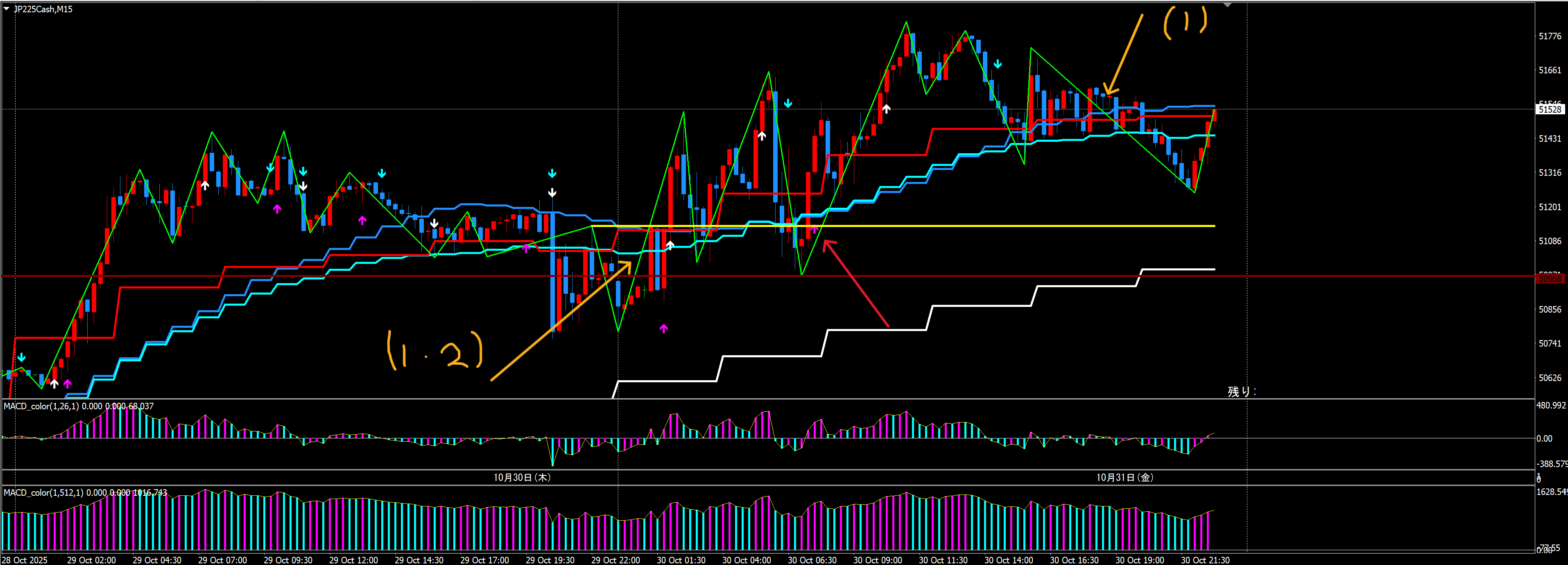The image size is (1568, 565).
Task: Click the 51776 price scale value
Action: pyautogui.click(x=1550, y=36)
